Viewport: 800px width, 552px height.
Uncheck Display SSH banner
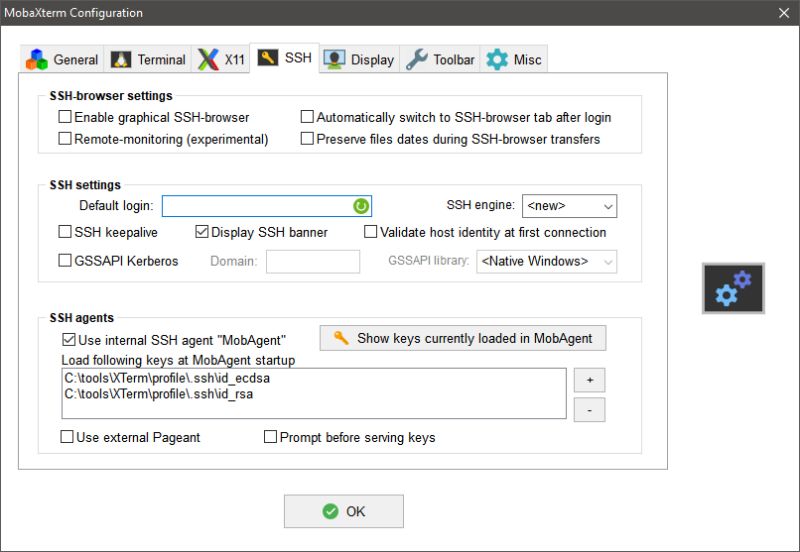point(202,232)
